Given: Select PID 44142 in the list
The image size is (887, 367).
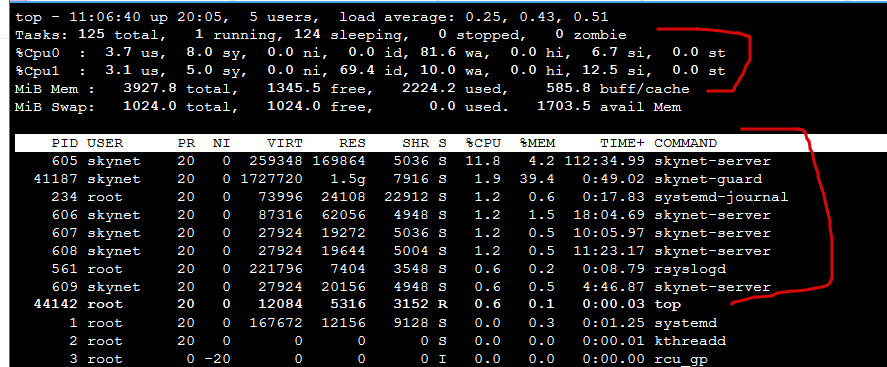Looking at the screenshot, I should point(55,304).
